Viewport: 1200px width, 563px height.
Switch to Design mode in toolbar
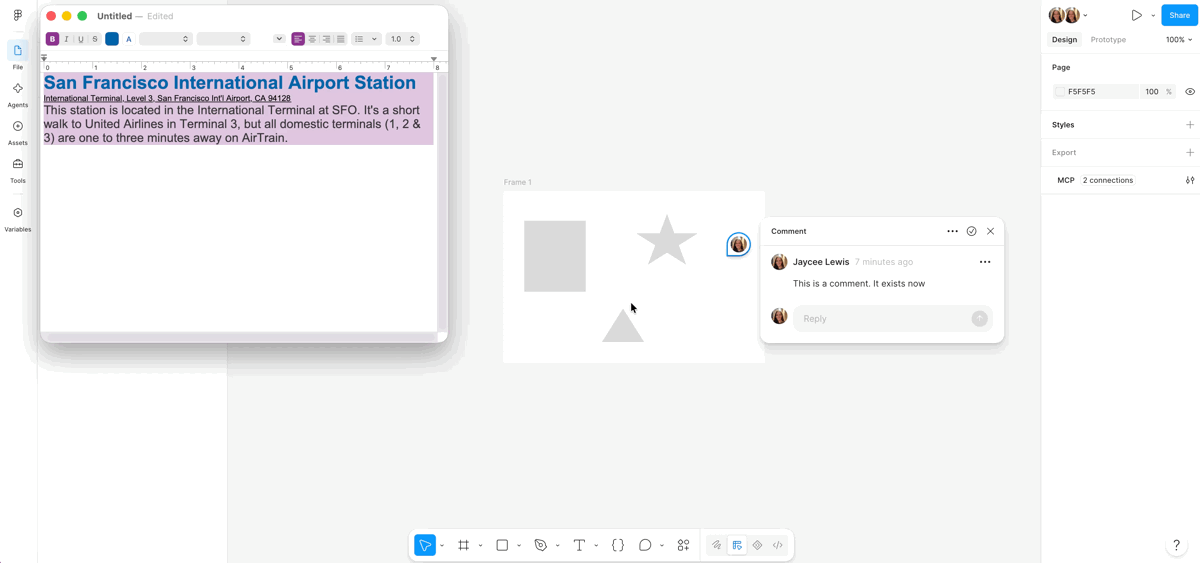click(x=737, y=545)
